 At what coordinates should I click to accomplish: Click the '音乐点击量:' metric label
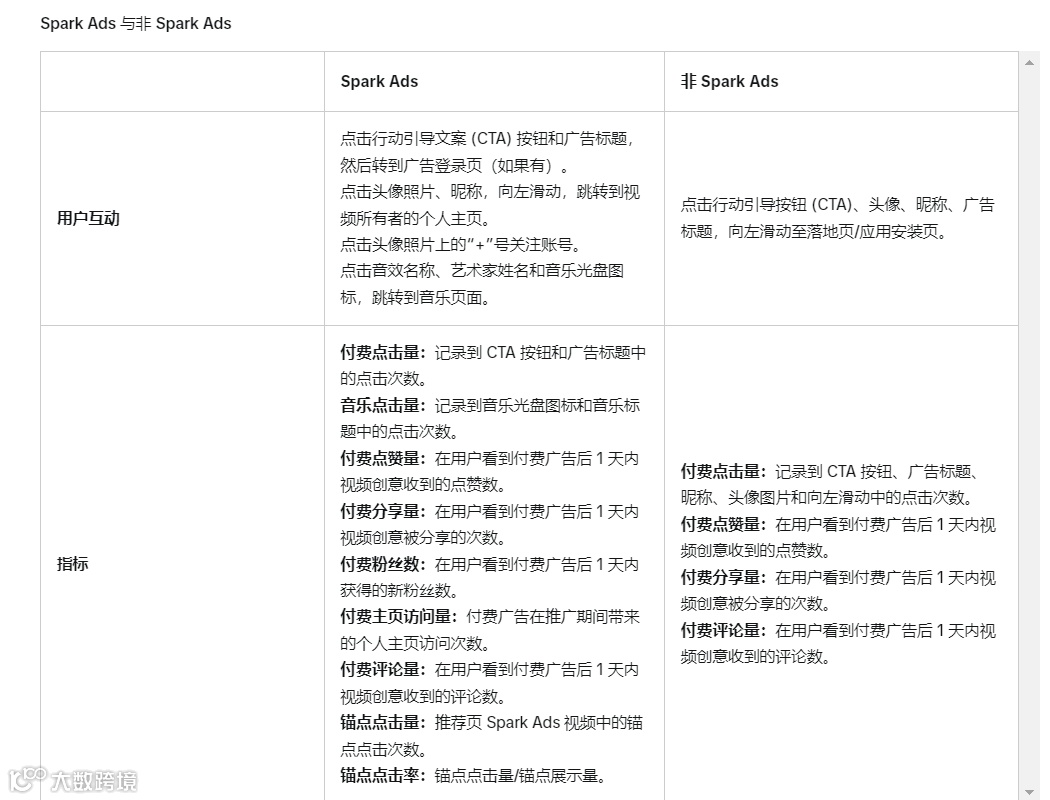click(383, 405)
